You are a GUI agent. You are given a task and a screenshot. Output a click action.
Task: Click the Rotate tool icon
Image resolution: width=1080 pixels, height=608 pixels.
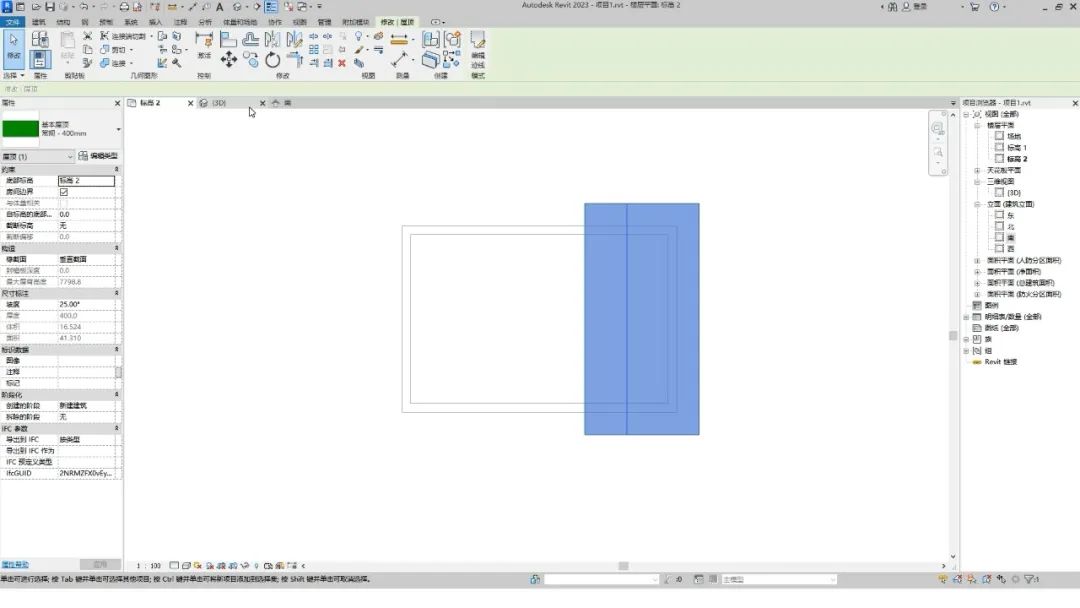(x=272, y=60)
